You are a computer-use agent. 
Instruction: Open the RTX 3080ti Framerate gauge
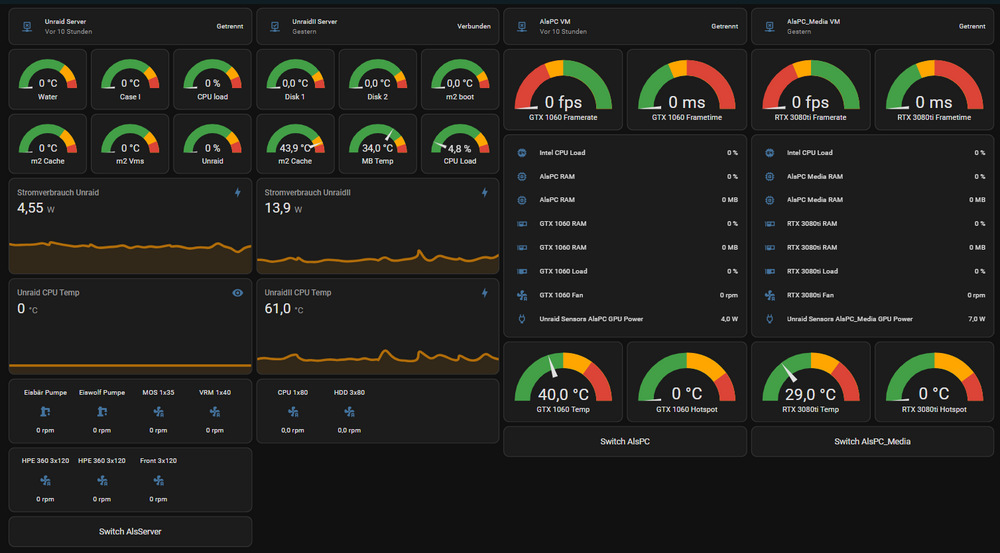811,90
